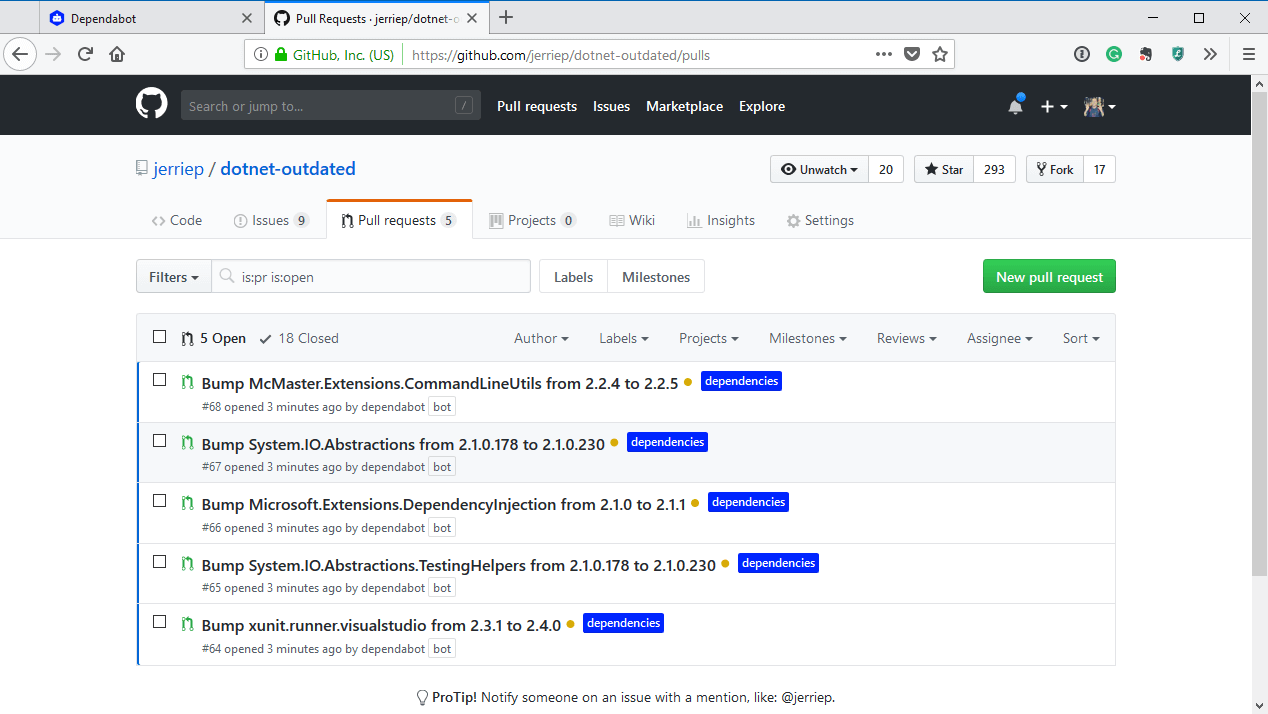Image resolution: width=1268 pixels, height=714 pixels.
Task: Expand the Filters dropdown
Action: coord(174,277)
